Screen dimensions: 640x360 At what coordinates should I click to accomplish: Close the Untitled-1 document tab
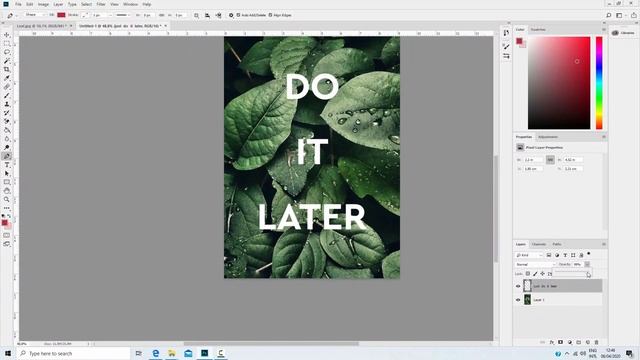click(x=166, y=26)
